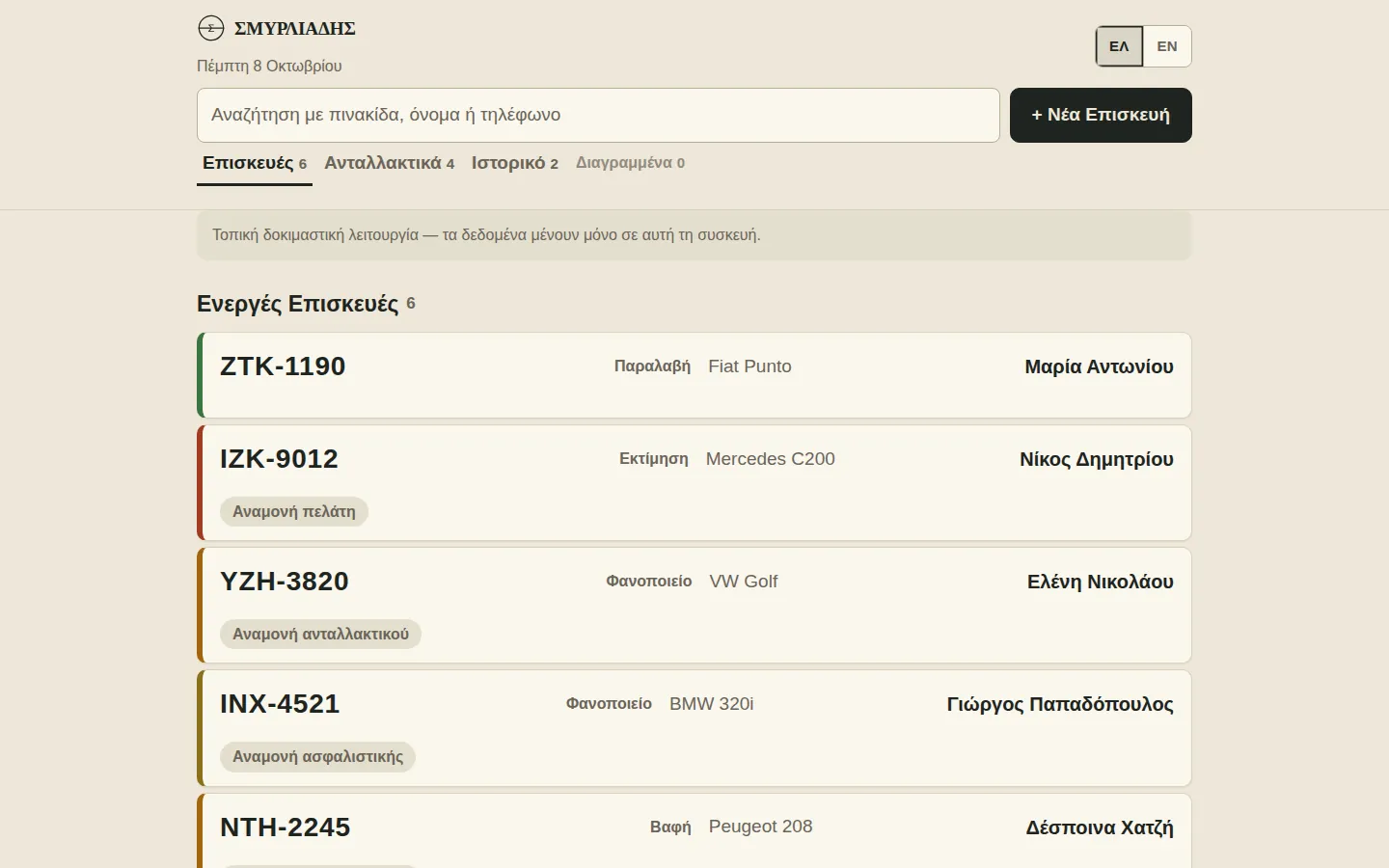Screen dimensions: 1389x868
Task: Click the ΣΜΥΡΛΙΑΔΗΣ logo icon
Action: point(210,29)
